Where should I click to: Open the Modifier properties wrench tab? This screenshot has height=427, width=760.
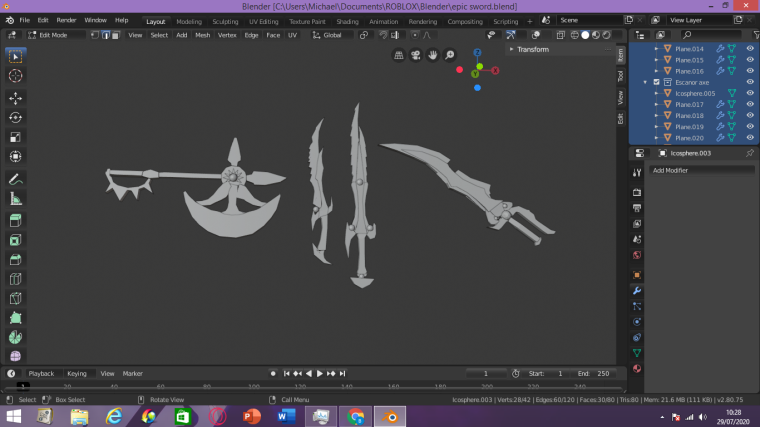(637, 290)
